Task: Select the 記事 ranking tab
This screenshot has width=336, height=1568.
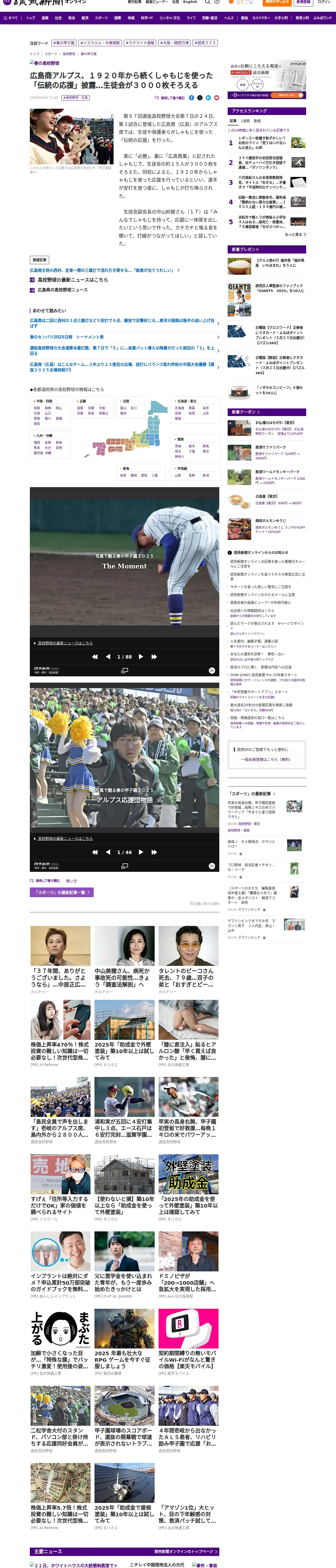Action: point(233,121)
